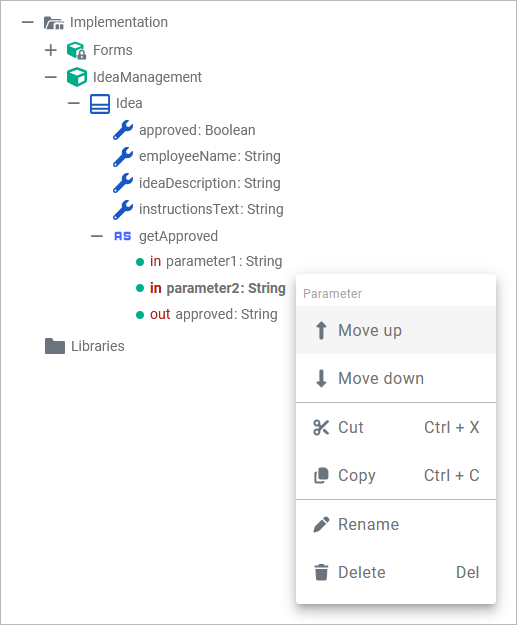517x625 pixels.
Task: Click the trash can Delete icon
Action: point(321,572)
